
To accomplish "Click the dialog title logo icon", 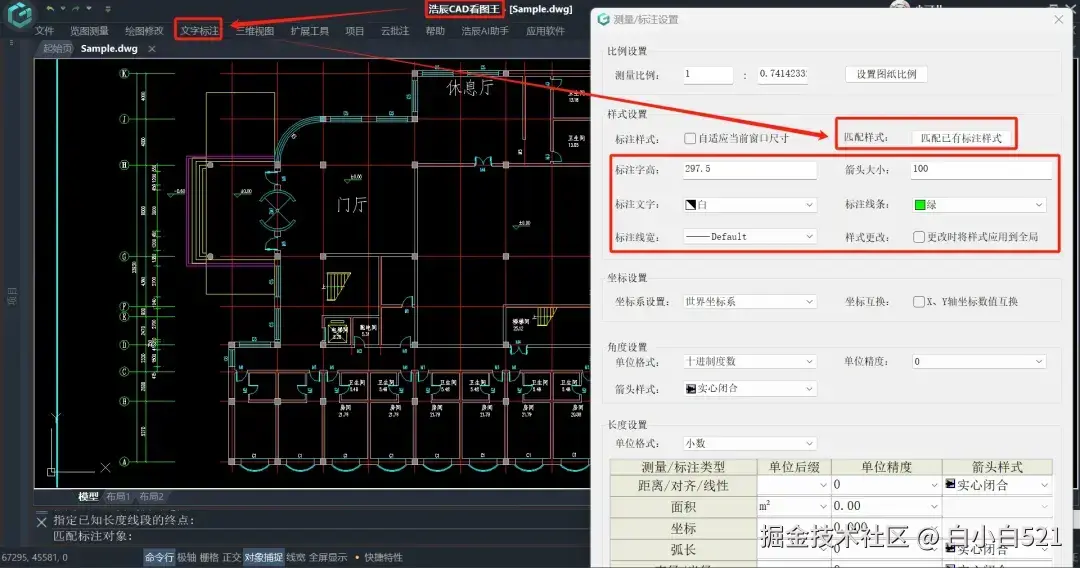I will point(603,19).
